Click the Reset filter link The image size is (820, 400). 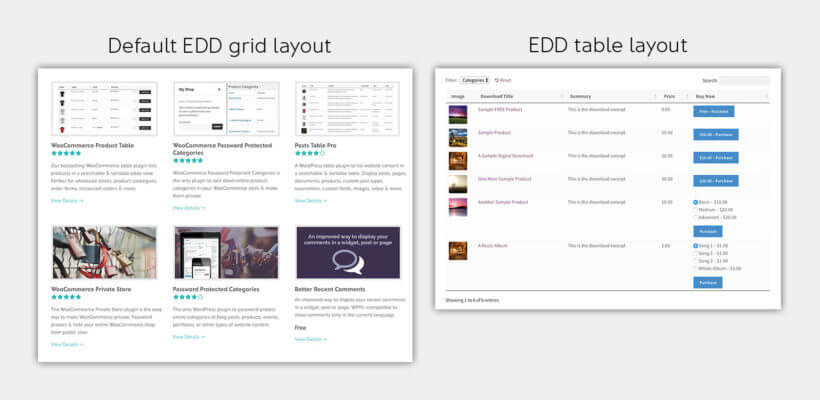pos(503,80)
